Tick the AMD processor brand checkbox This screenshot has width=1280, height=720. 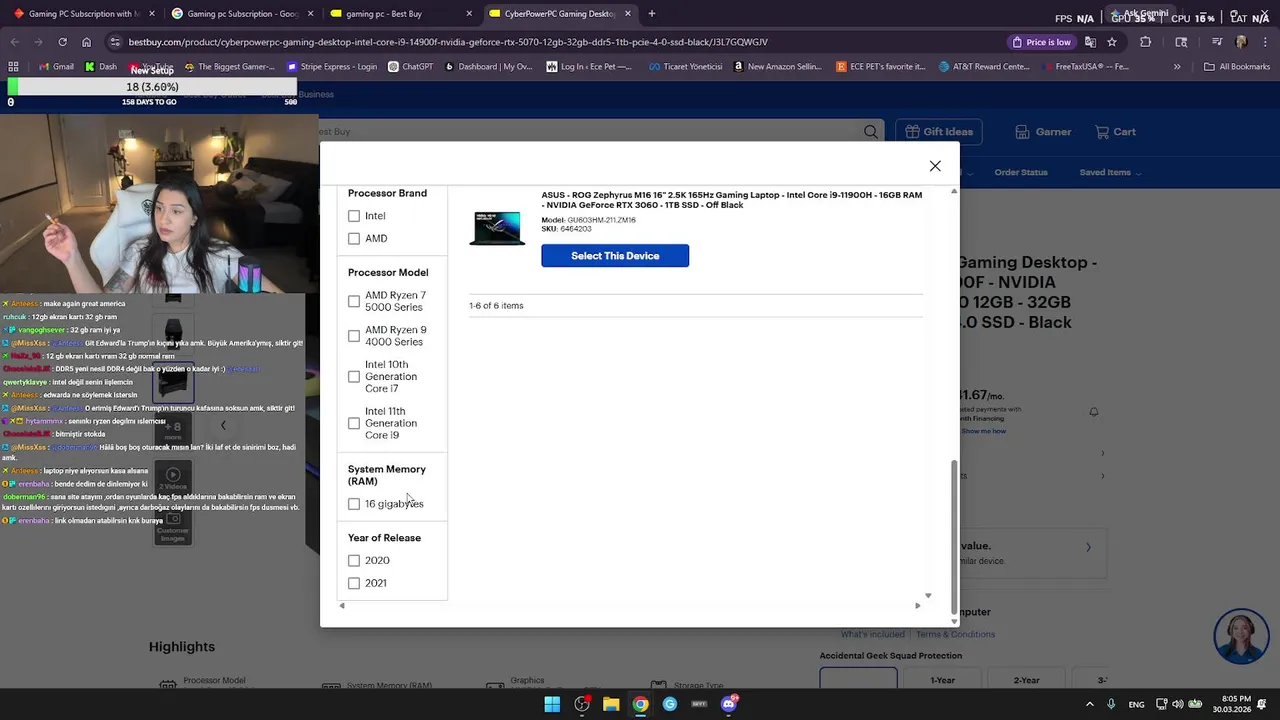[354, 239]
